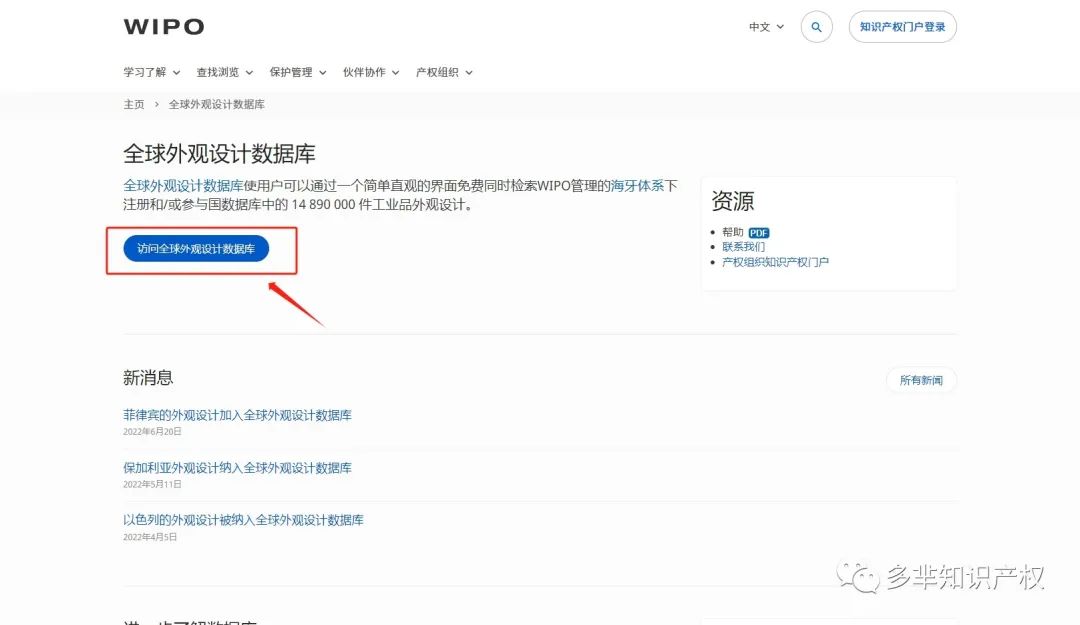Expand the 保护管理 menu
This screenshot has height=625, width=1080.
tap(298, 72)
